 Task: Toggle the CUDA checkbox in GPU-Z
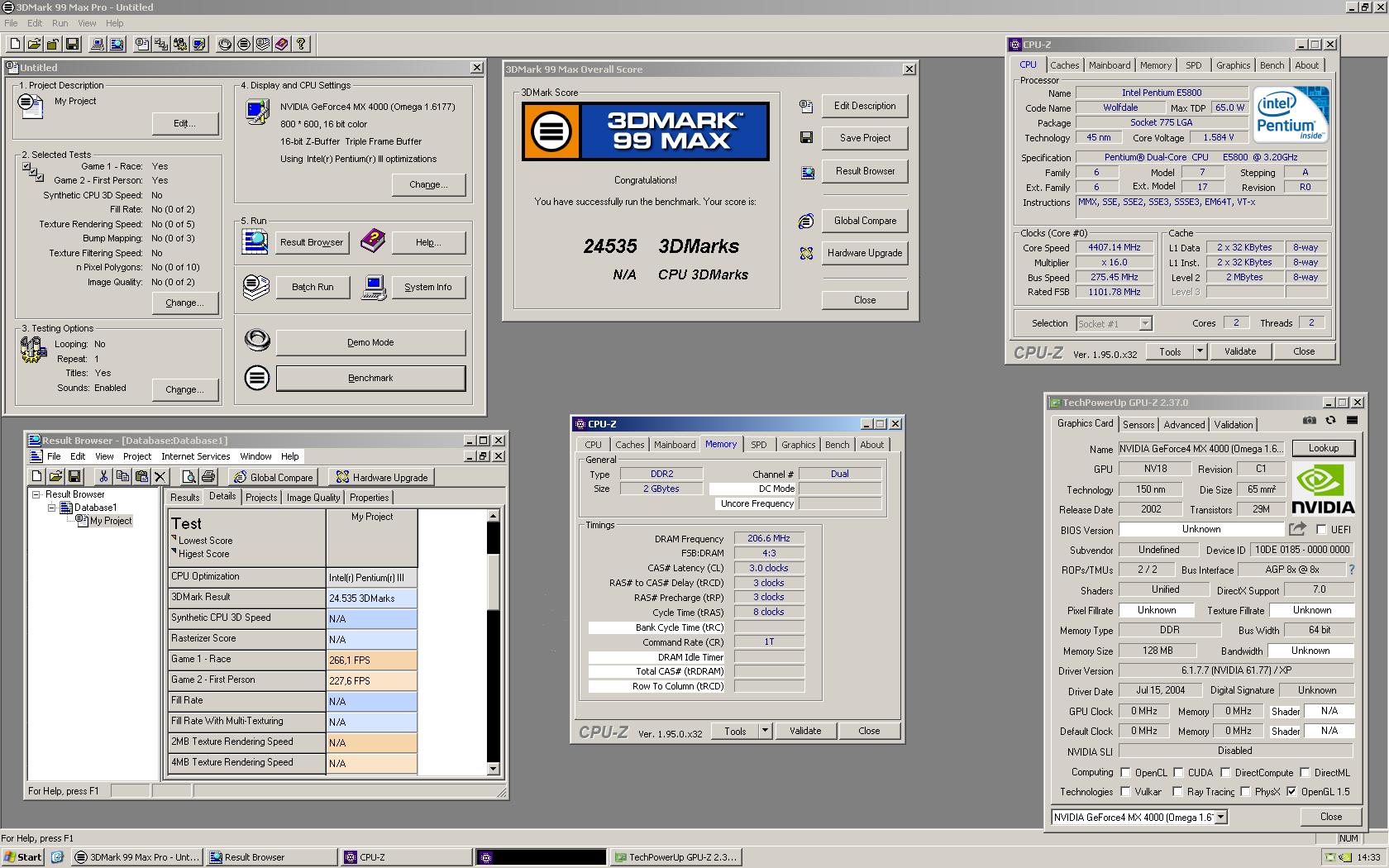tap(1178, 772)
